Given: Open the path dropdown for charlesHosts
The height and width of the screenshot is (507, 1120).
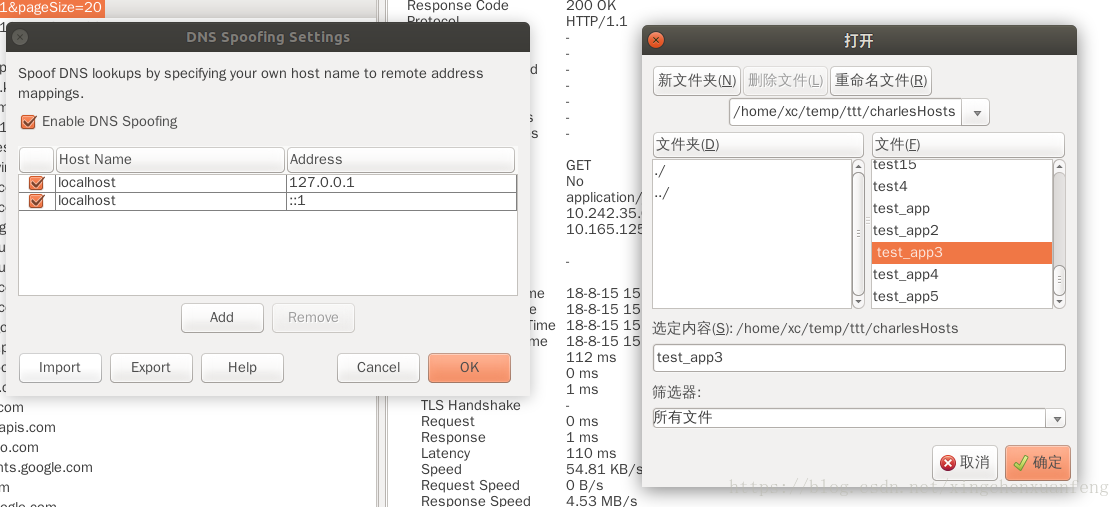Looking at the screenshot, I should (x=976, y=112).
